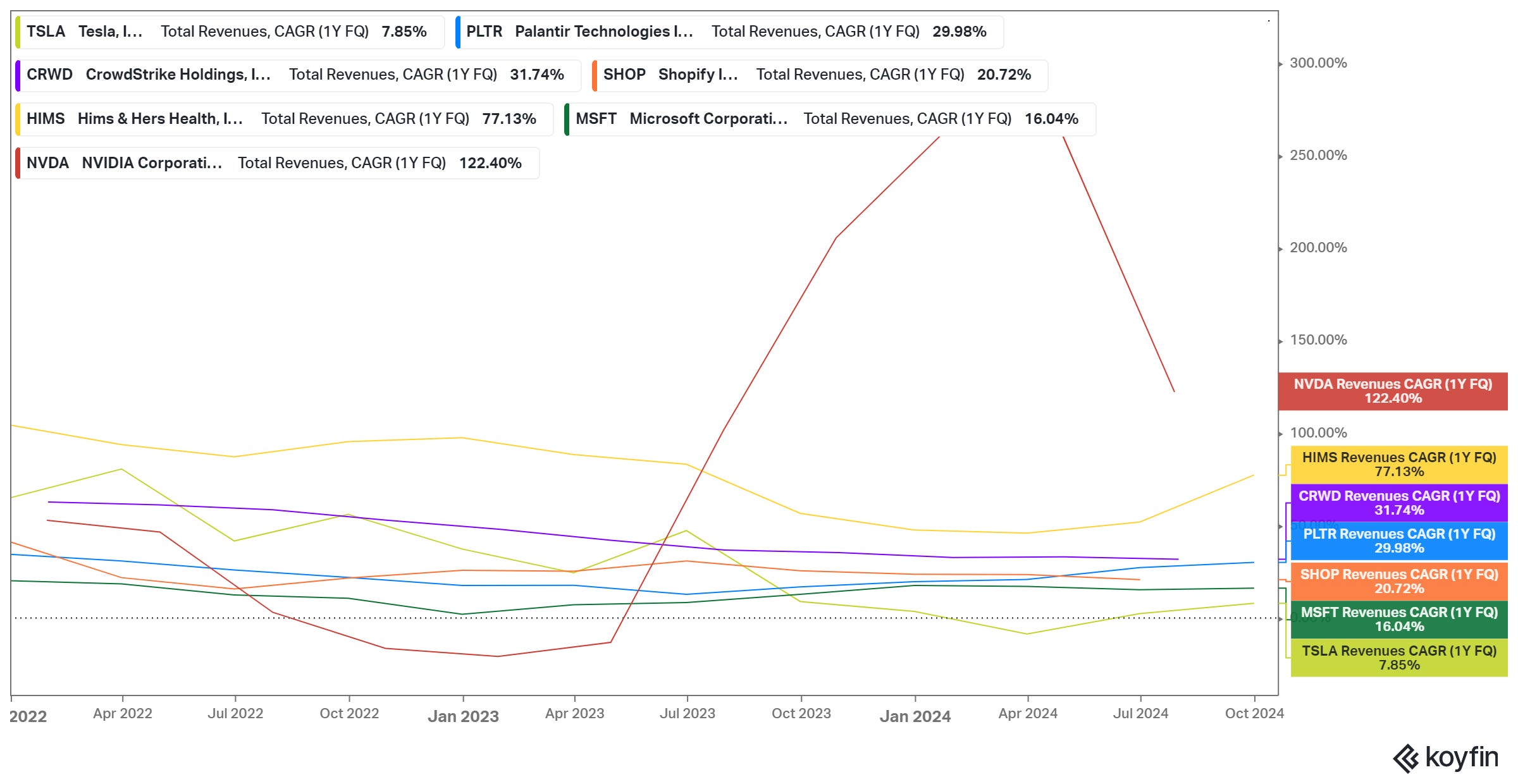Viewport: 1518px width, 784px height.
Task: Click the CRWD Revenues CAGR 31.74% axis label
Action: (1399, 503)
